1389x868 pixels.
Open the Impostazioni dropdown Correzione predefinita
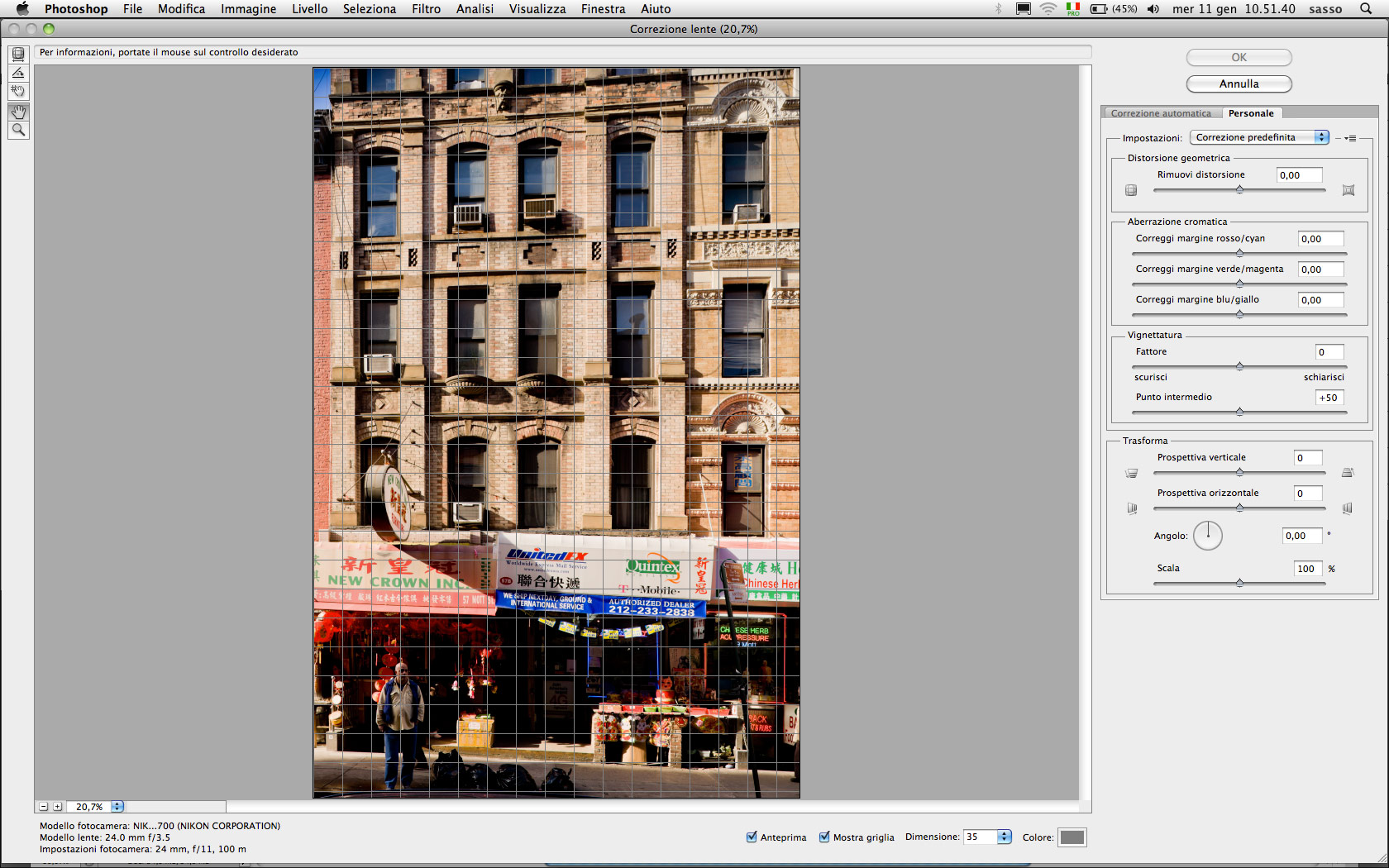(x=1259, y=137)
